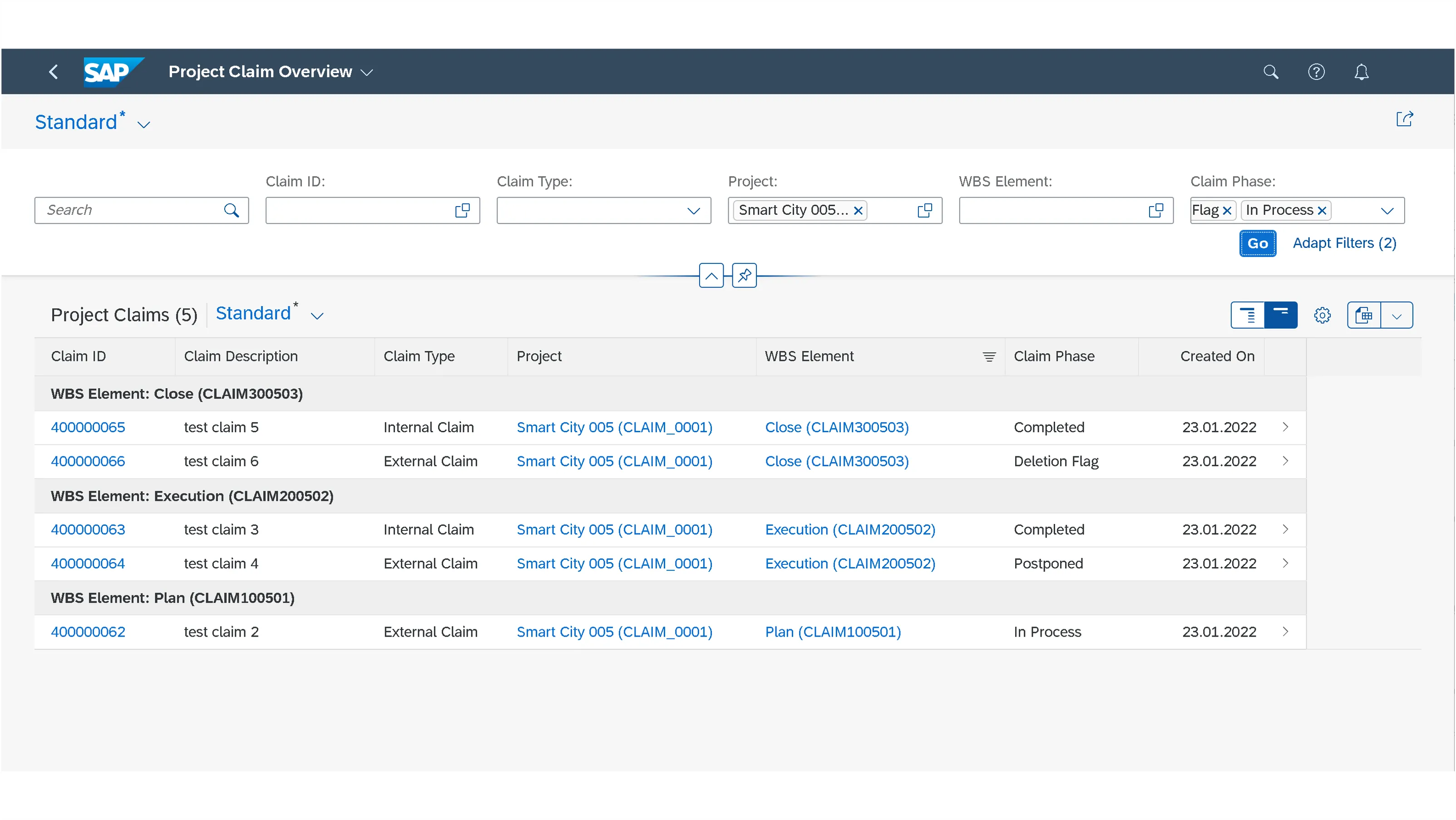Export the table to spreadsheet
Screen dimensions: 1456x820
tap(1364, 315)
